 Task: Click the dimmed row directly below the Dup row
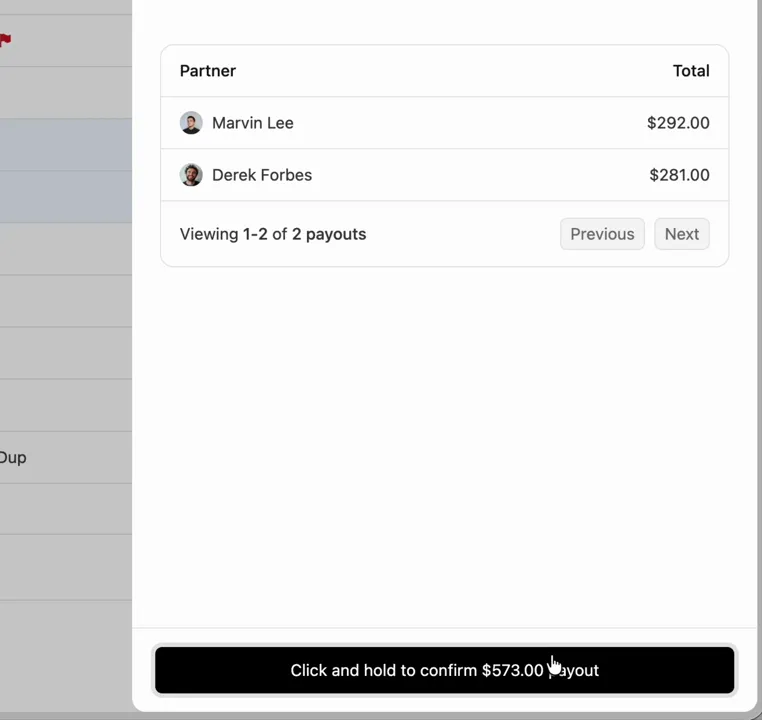click(x=66, y=509)
